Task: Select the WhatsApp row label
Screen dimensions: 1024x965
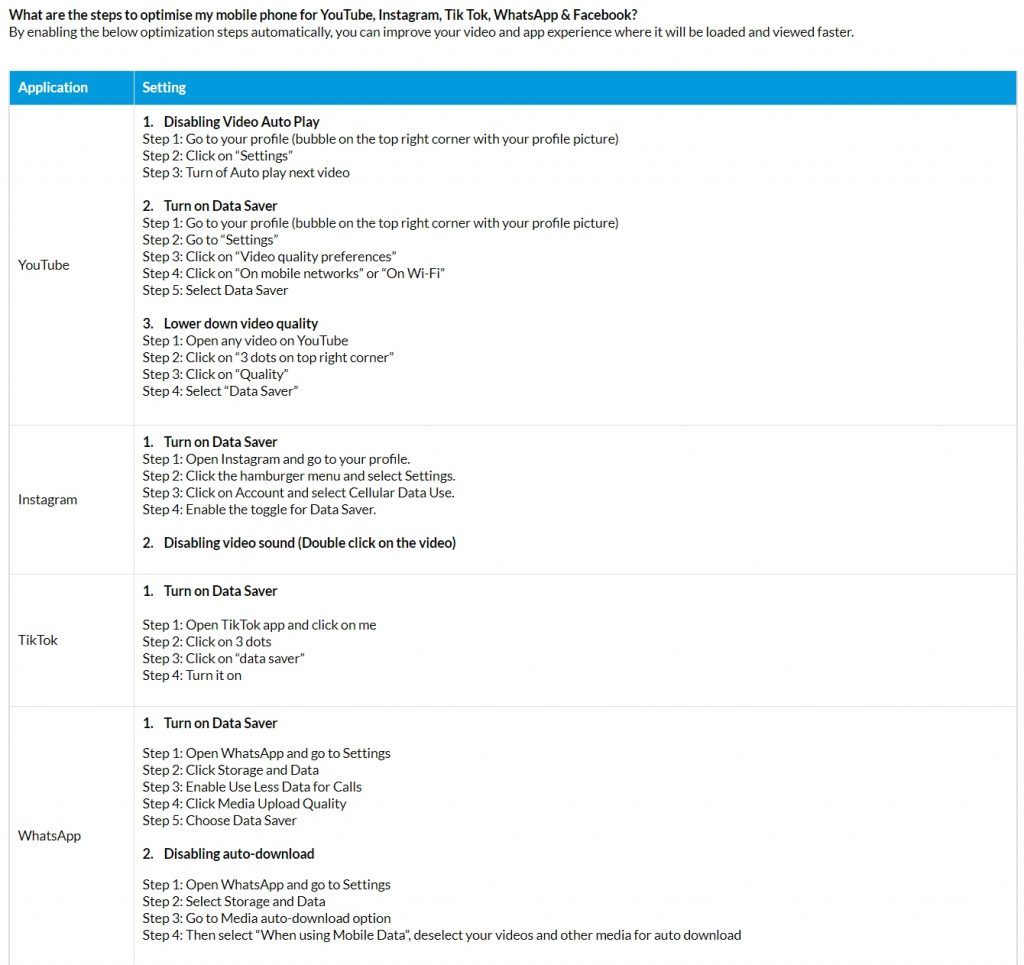Action: click(x=49, y=836)
